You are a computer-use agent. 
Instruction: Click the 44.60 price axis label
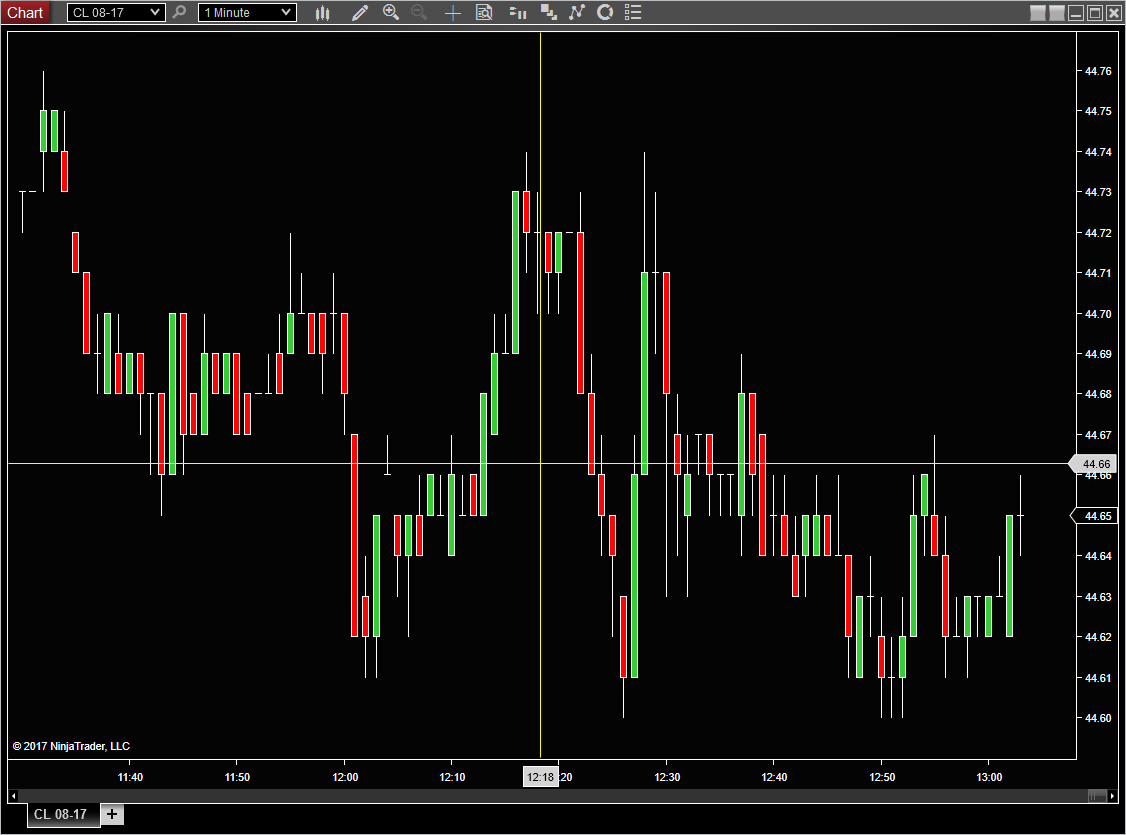click(x=1098, y=718)
